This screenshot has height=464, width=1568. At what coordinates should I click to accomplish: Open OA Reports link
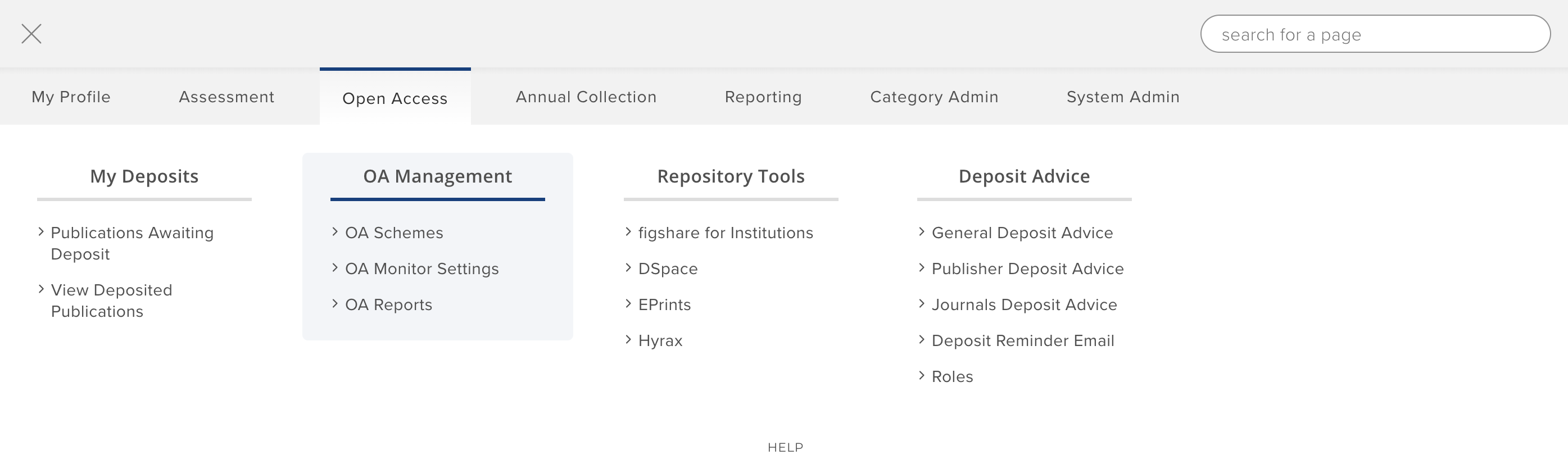pyautogui.click(x=388, y=304)
